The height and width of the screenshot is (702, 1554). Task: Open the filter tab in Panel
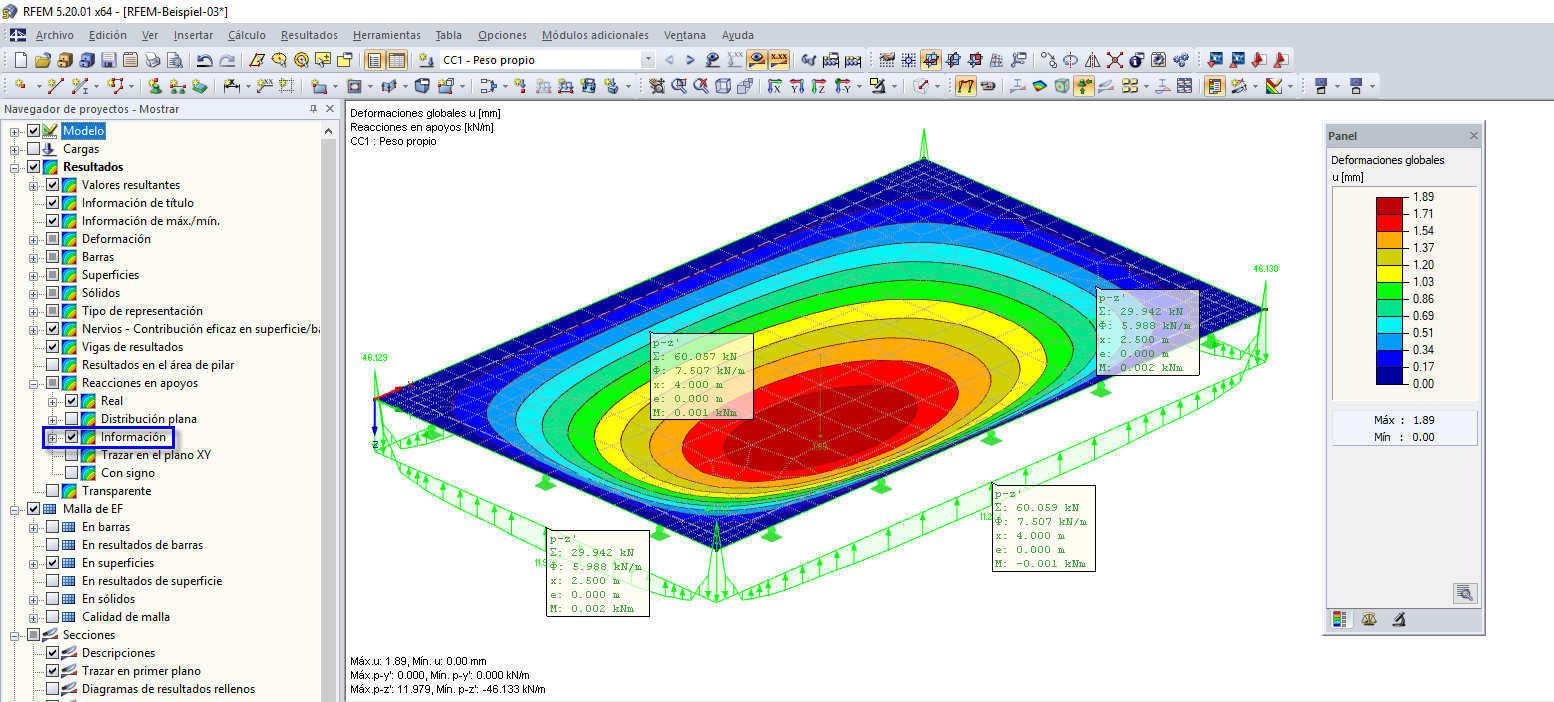pyautogui.click(x=1399, y=620)
